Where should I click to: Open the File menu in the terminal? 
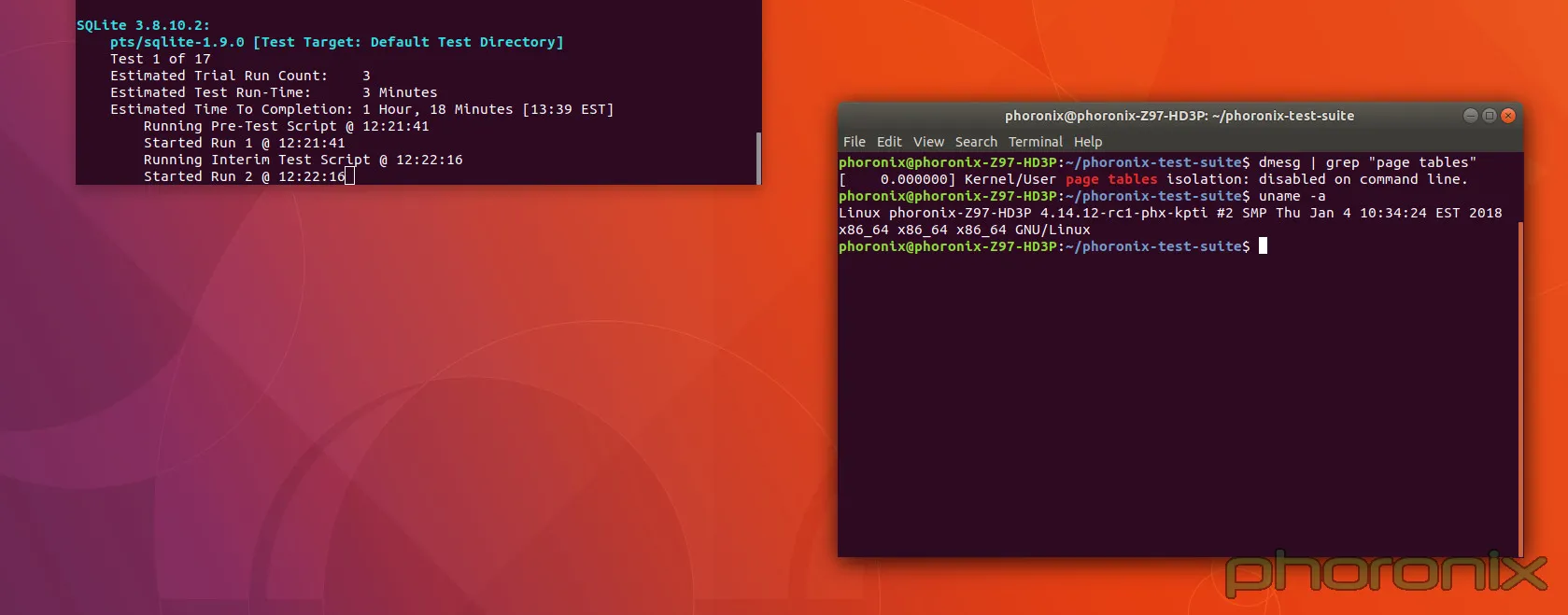tap(854, 142)
